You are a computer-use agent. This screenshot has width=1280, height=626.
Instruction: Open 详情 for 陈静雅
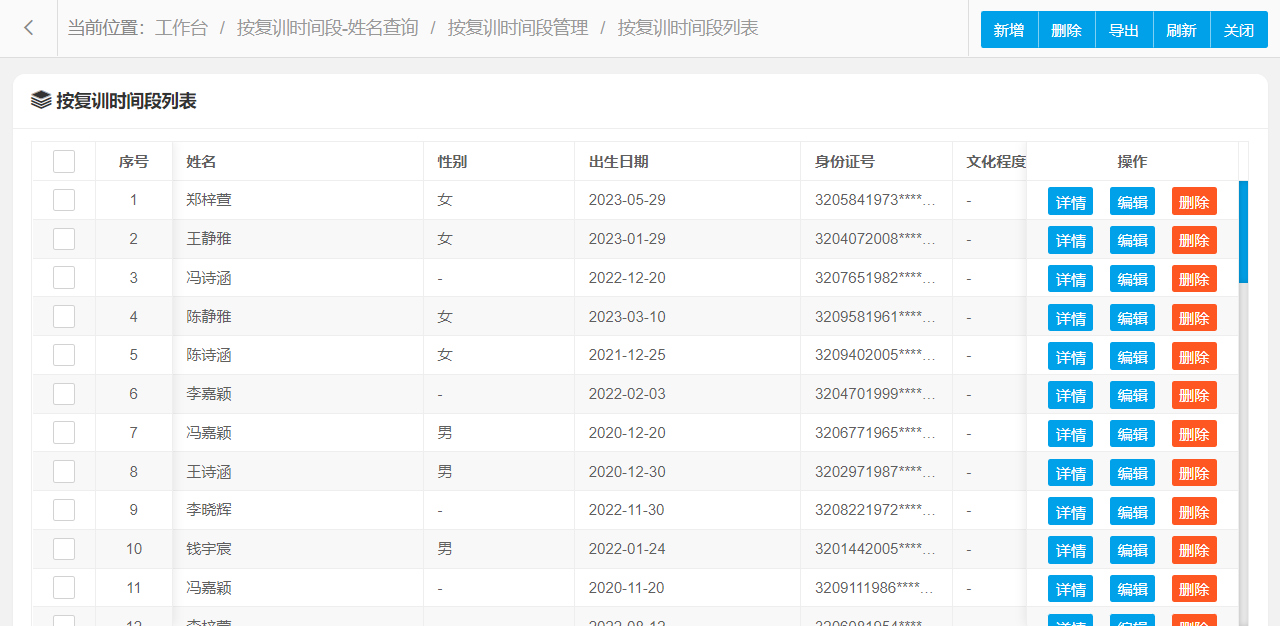pyautogui.click(x=1070, y=318)
